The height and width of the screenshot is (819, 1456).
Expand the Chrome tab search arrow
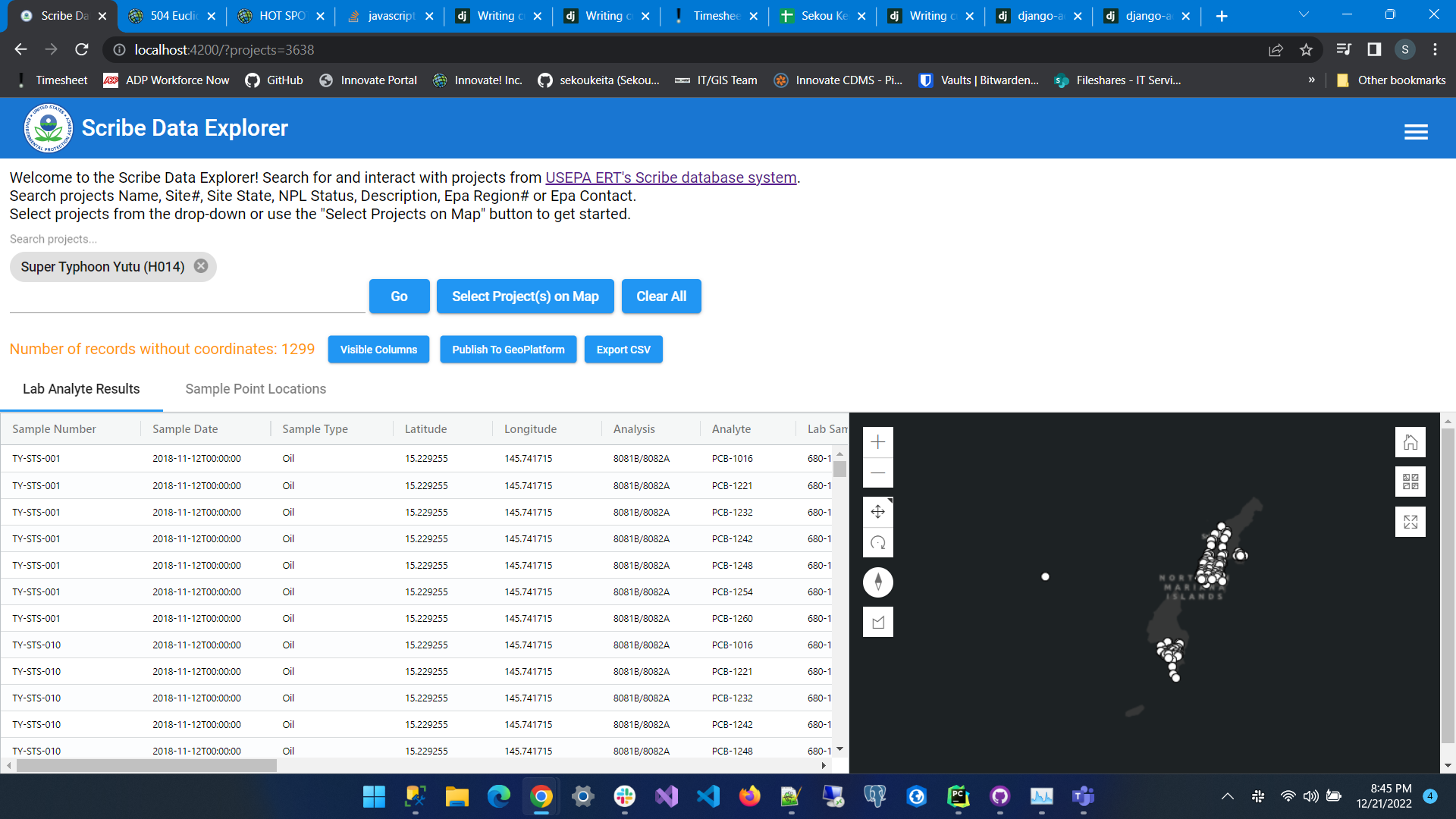pyautogui.click(x=1304, y=15)
